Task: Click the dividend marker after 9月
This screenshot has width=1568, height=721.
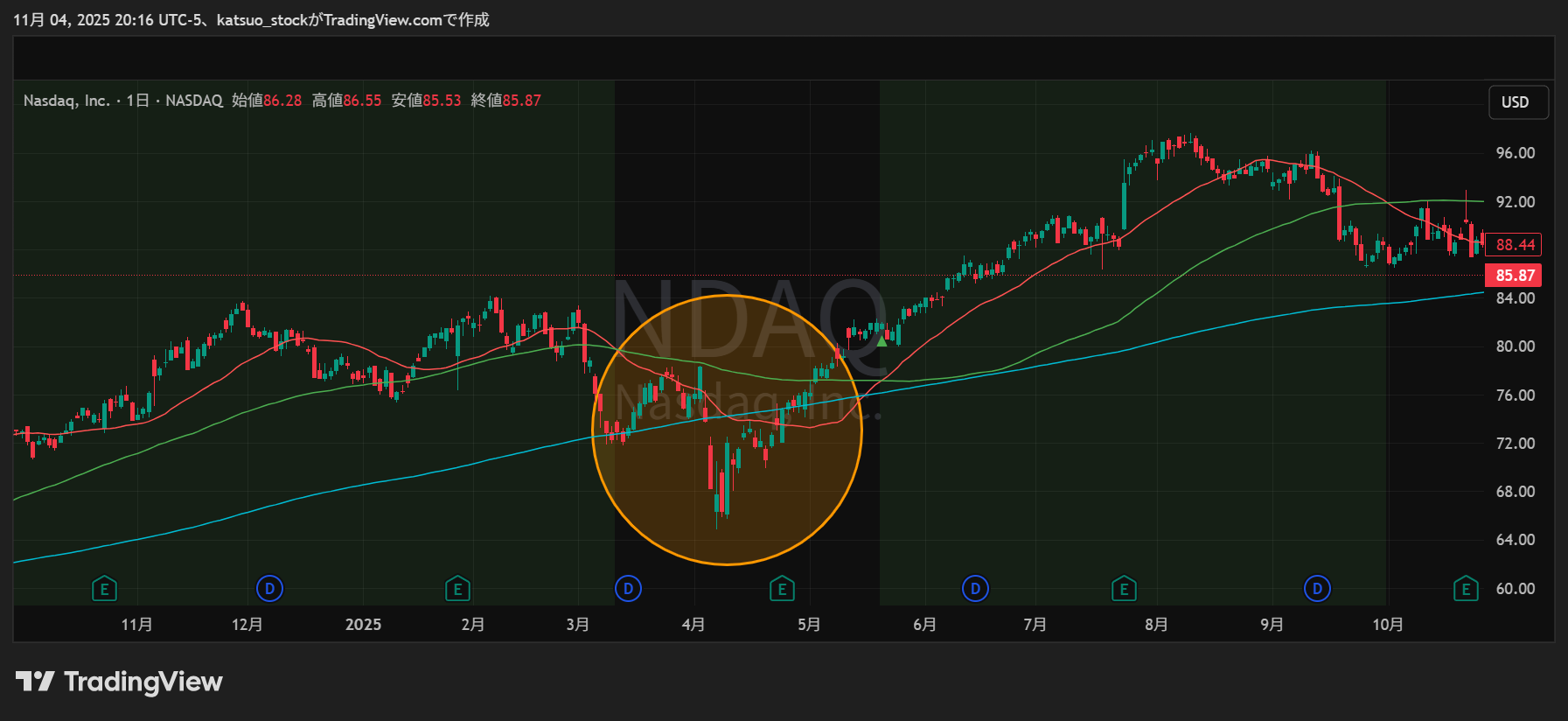Action: pyautogui.click(x=1317, y=589)
